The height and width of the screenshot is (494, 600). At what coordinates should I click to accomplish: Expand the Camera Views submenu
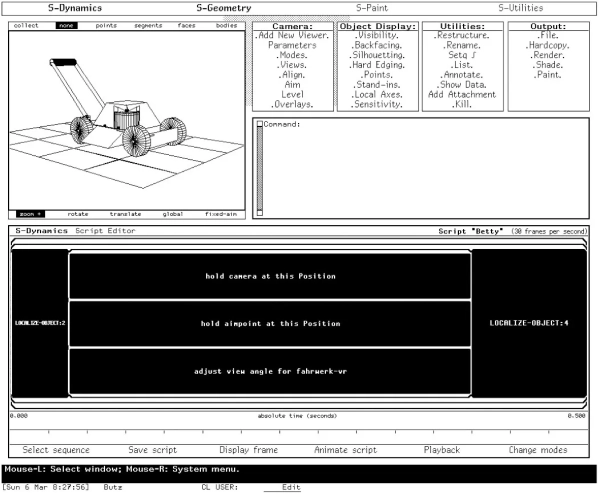pyautogui.click(x=292, y=65)
